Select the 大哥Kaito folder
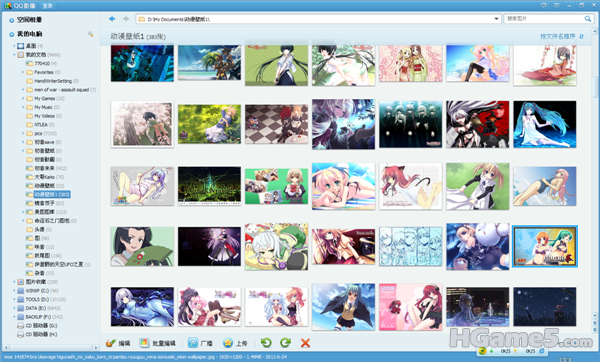This screenshot has width=600, height=362. pyautogui.click(x=44, y=177)
